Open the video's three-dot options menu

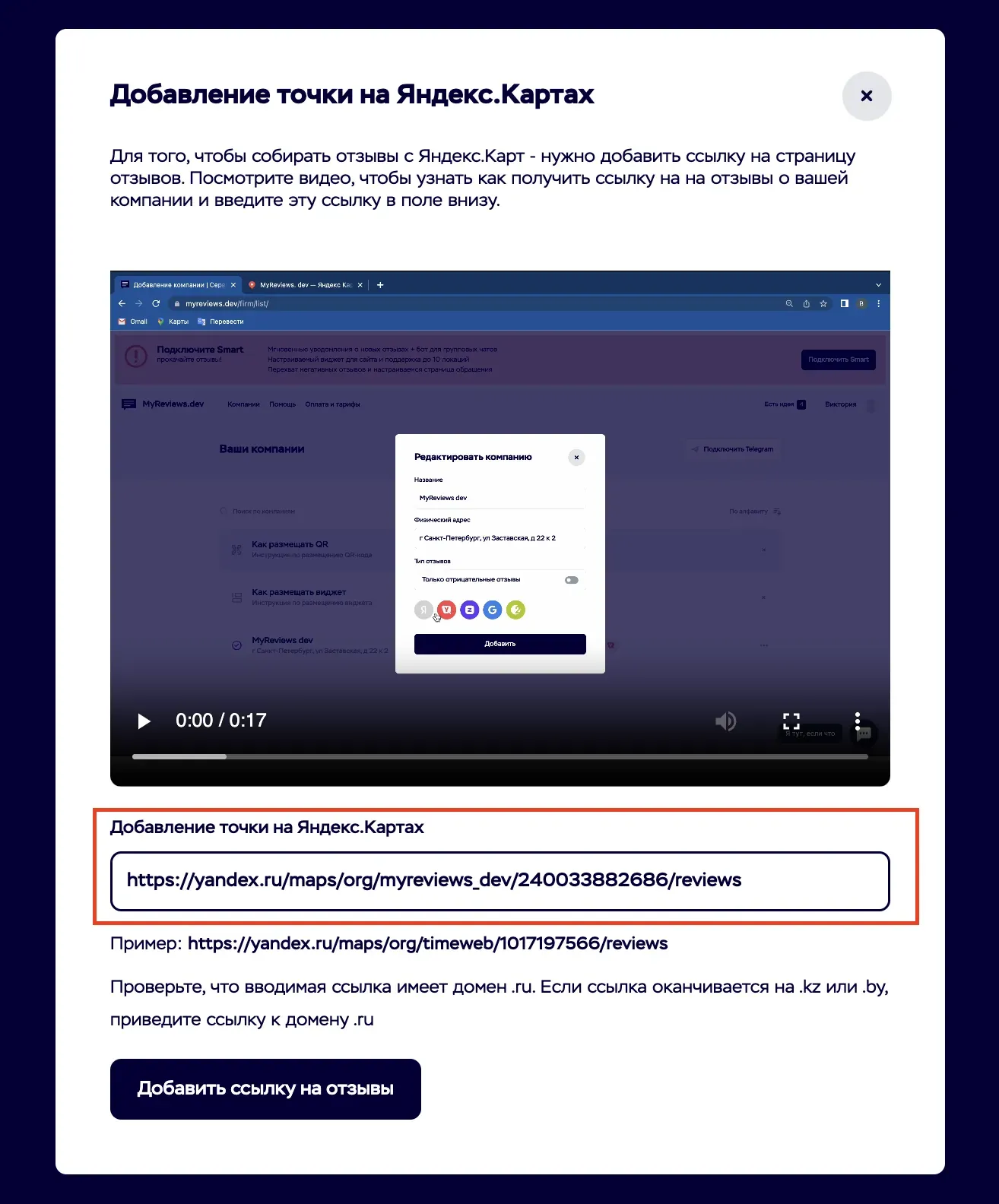point(857,721)
